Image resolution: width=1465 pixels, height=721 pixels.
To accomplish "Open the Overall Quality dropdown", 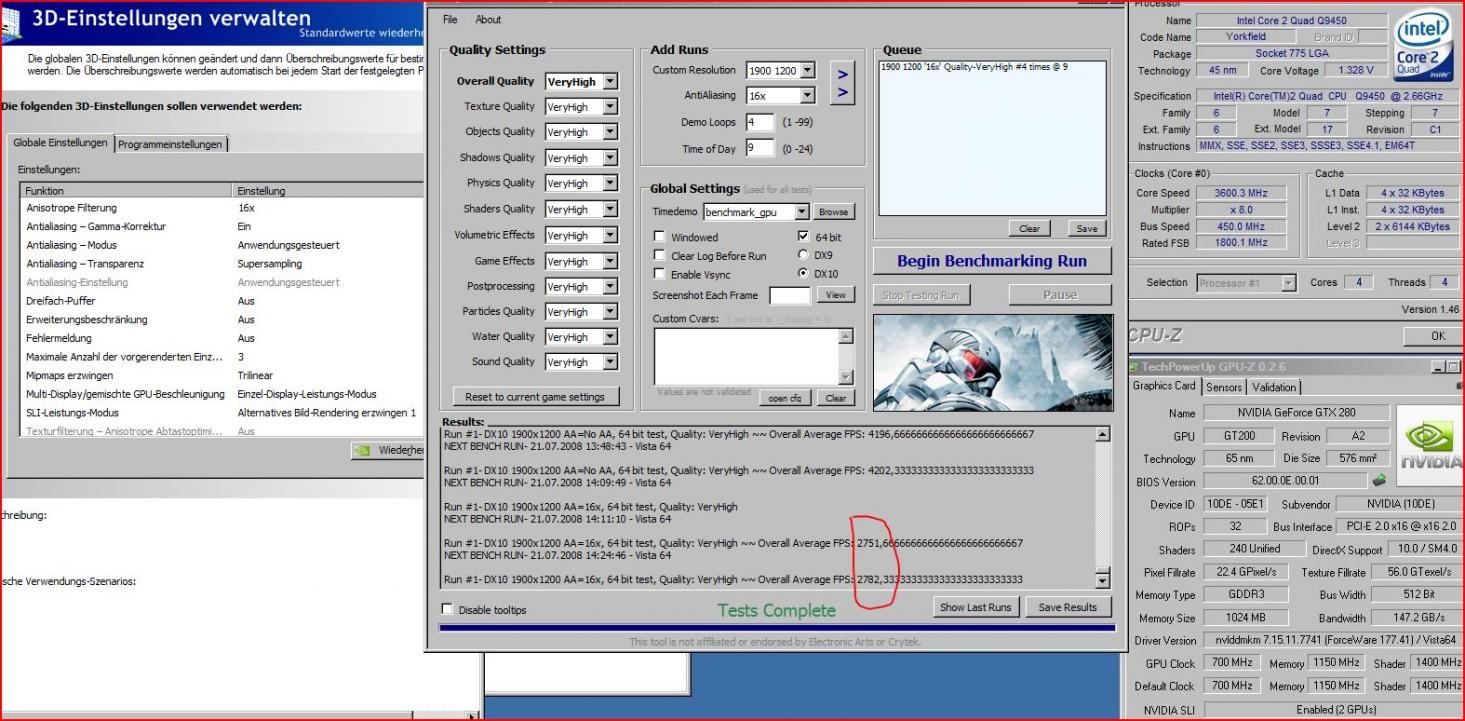I will [610, 82].
